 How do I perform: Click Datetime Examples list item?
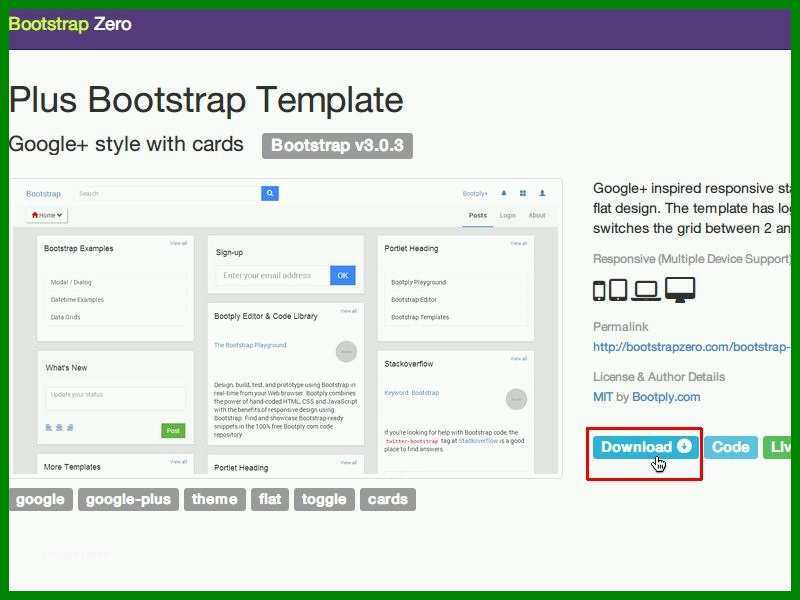tap(77, 299)
